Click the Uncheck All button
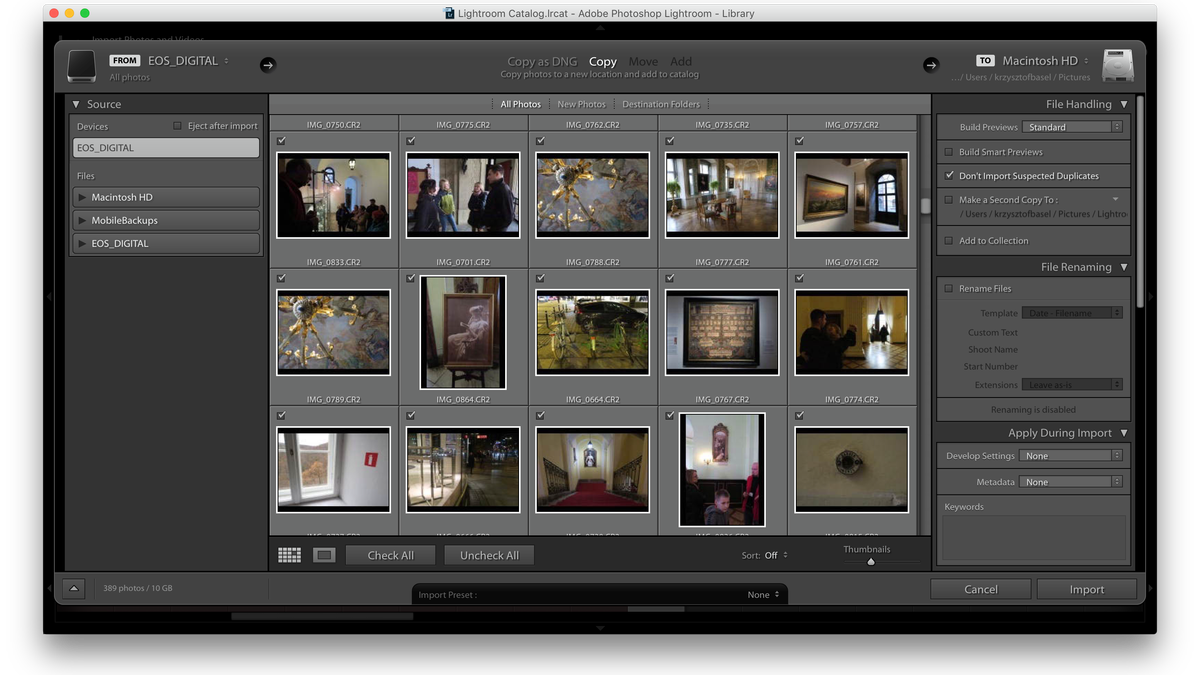 point(489,554)
